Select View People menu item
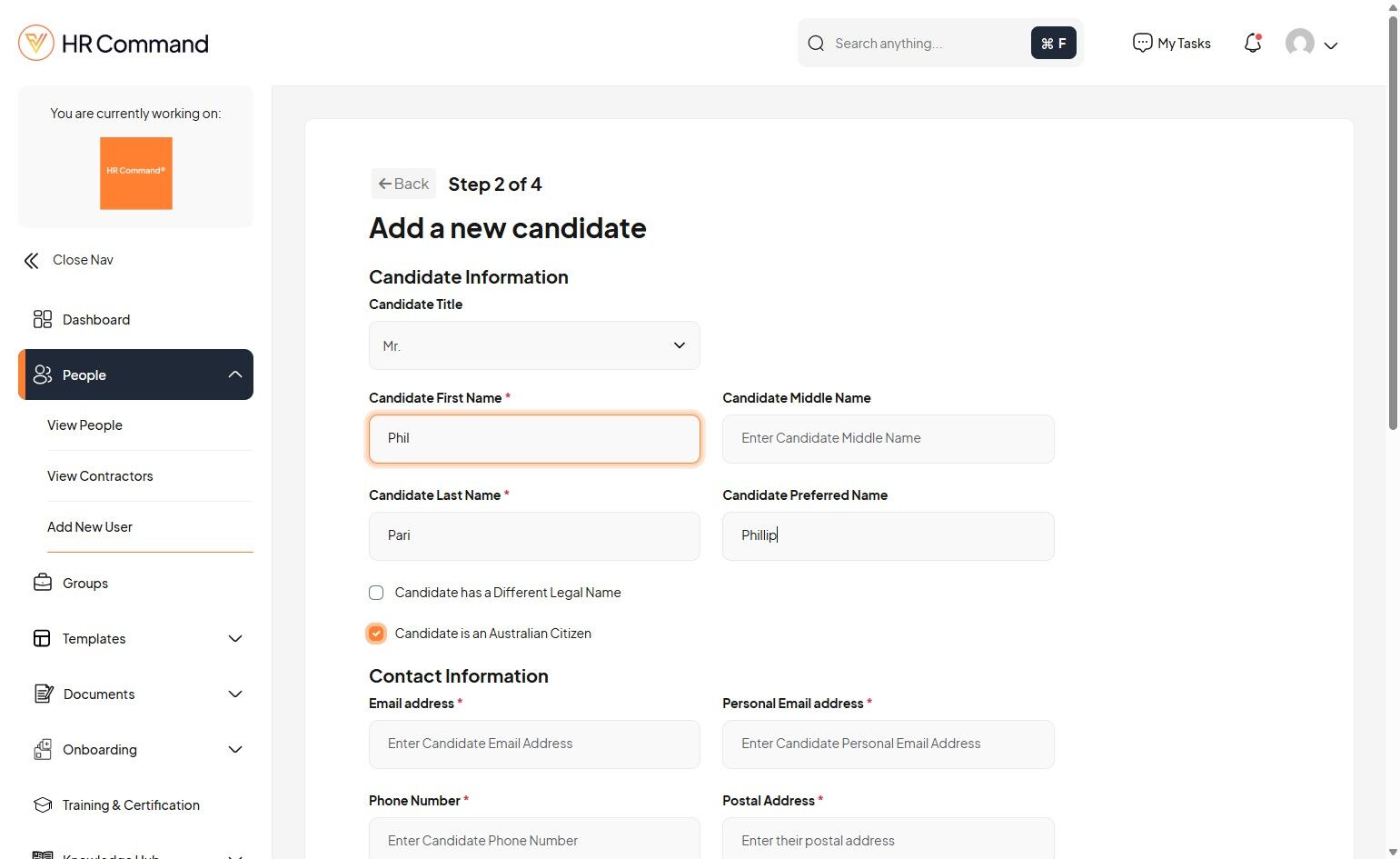The height and width of the screenshot is (859, 1400). 84,425
